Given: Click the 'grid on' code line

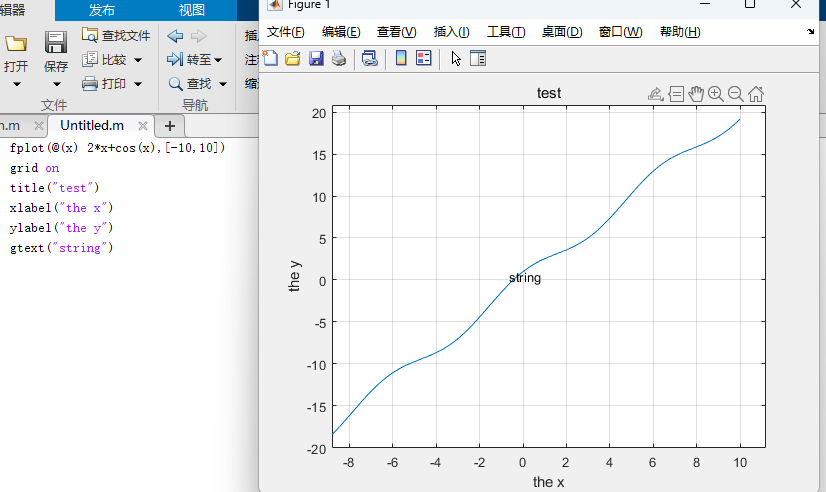Looking at the screenshot, I should click(x=34, y=168).
